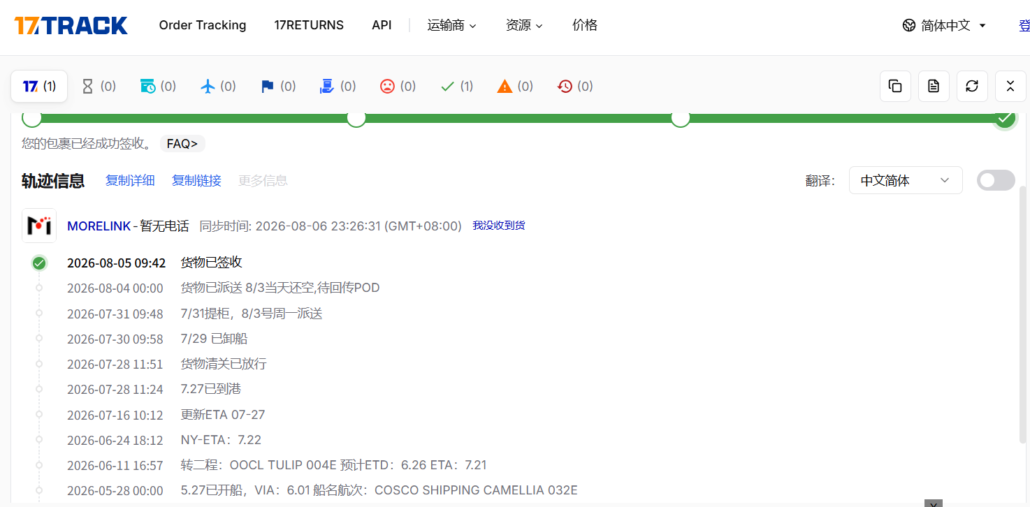The width and height of the screenshot is (1030, 507).
Task: Click the 7/29 已卸船 event
Action: tap(214, 338)
